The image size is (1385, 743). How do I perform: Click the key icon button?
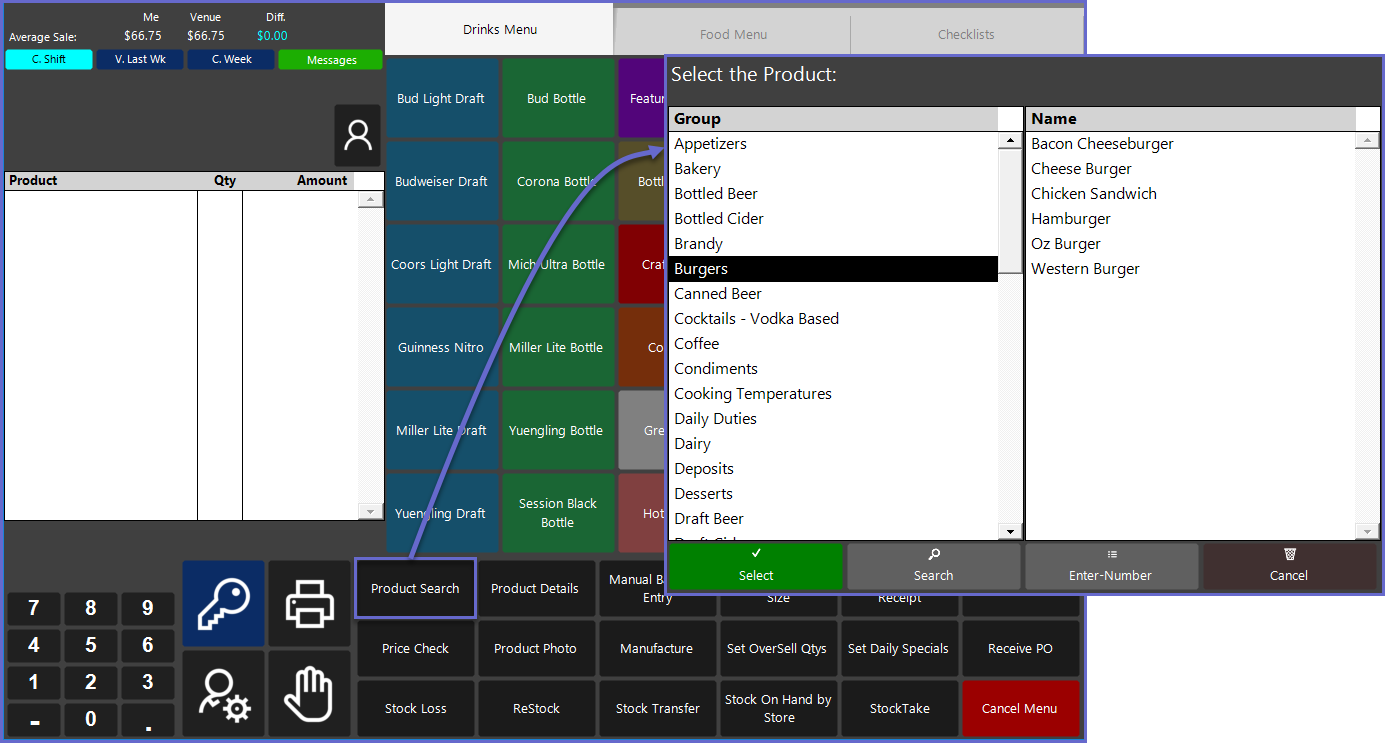(223, 603)
